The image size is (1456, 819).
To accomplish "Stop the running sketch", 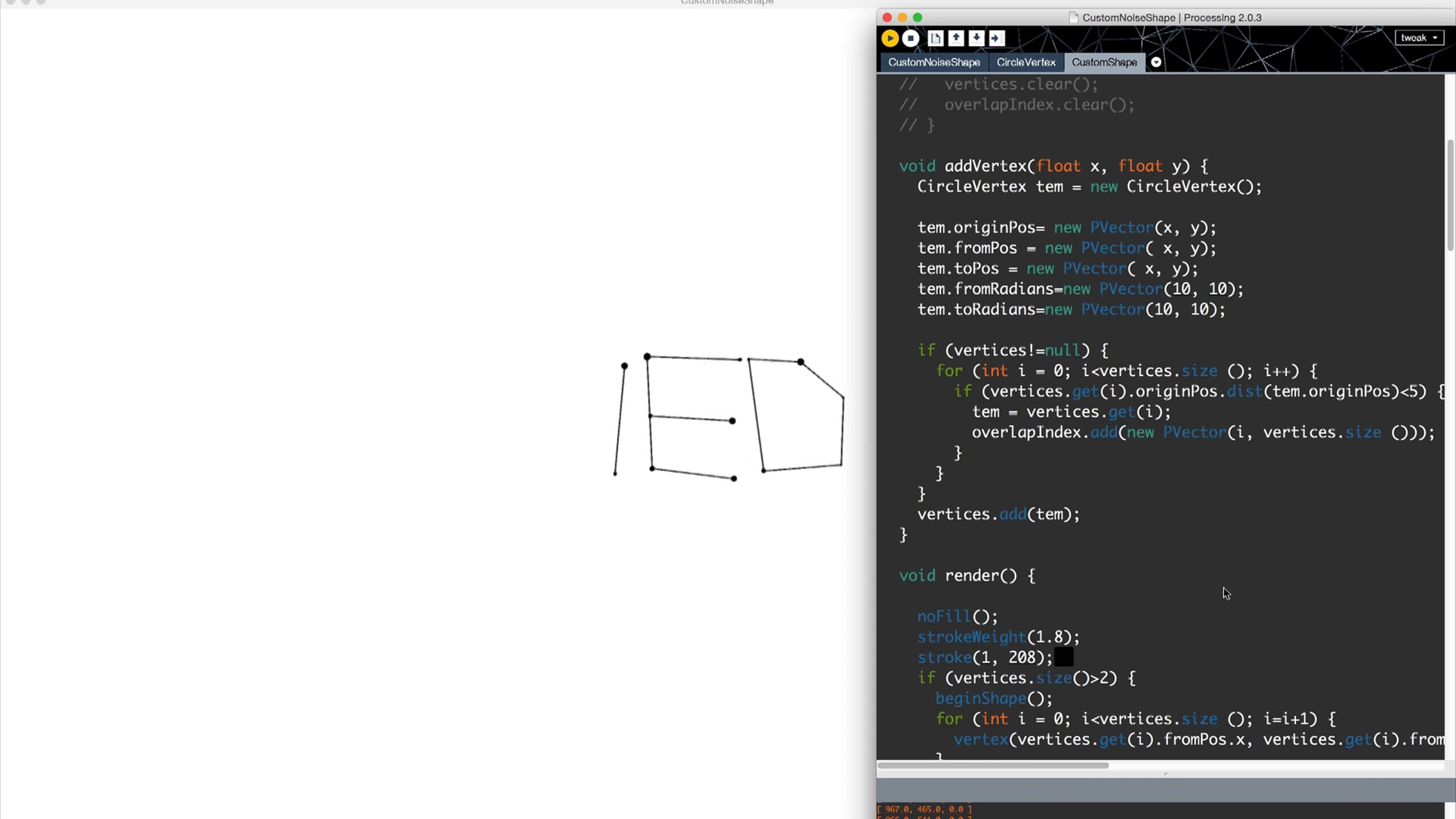I will (x=911, y=38).
